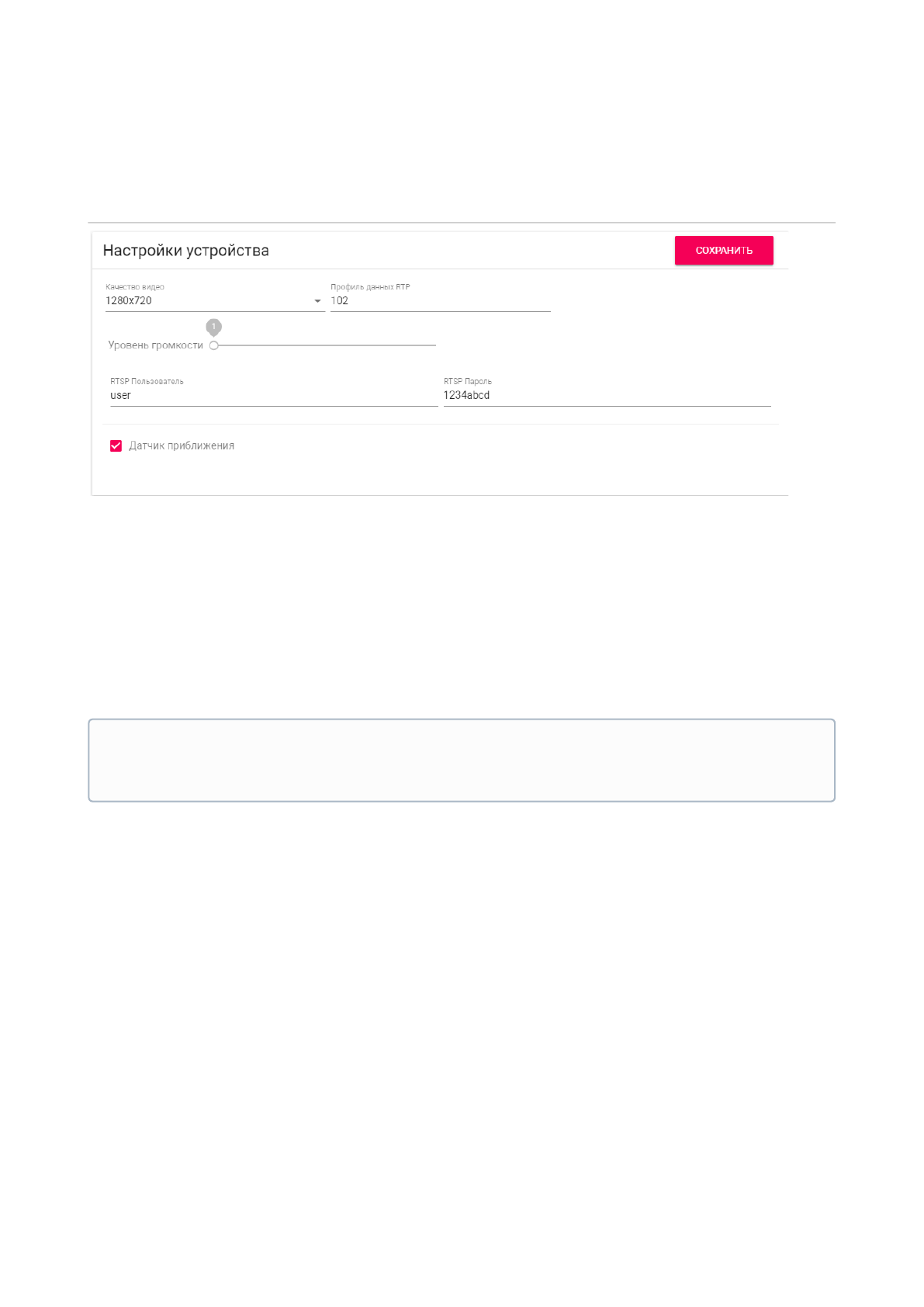Click the middle of the volume slider track

click(325, 345)
